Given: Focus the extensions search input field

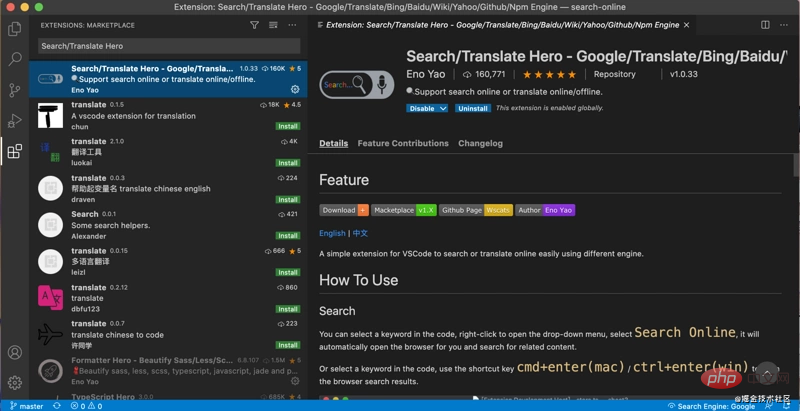Looking at the screenshot, I should pos(169,46).
